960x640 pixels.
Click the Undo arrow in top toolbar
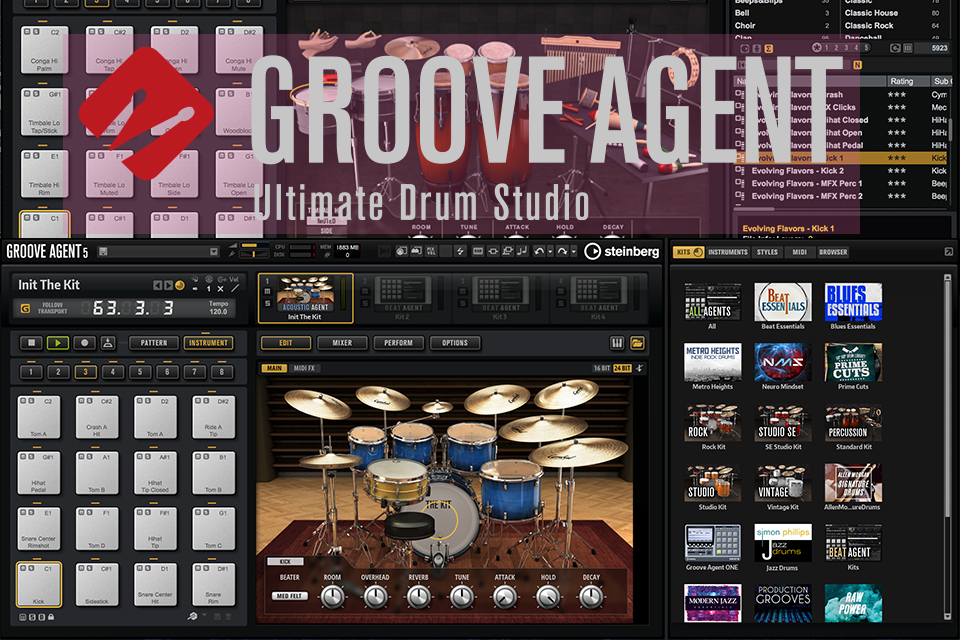(x=538, y=252)
